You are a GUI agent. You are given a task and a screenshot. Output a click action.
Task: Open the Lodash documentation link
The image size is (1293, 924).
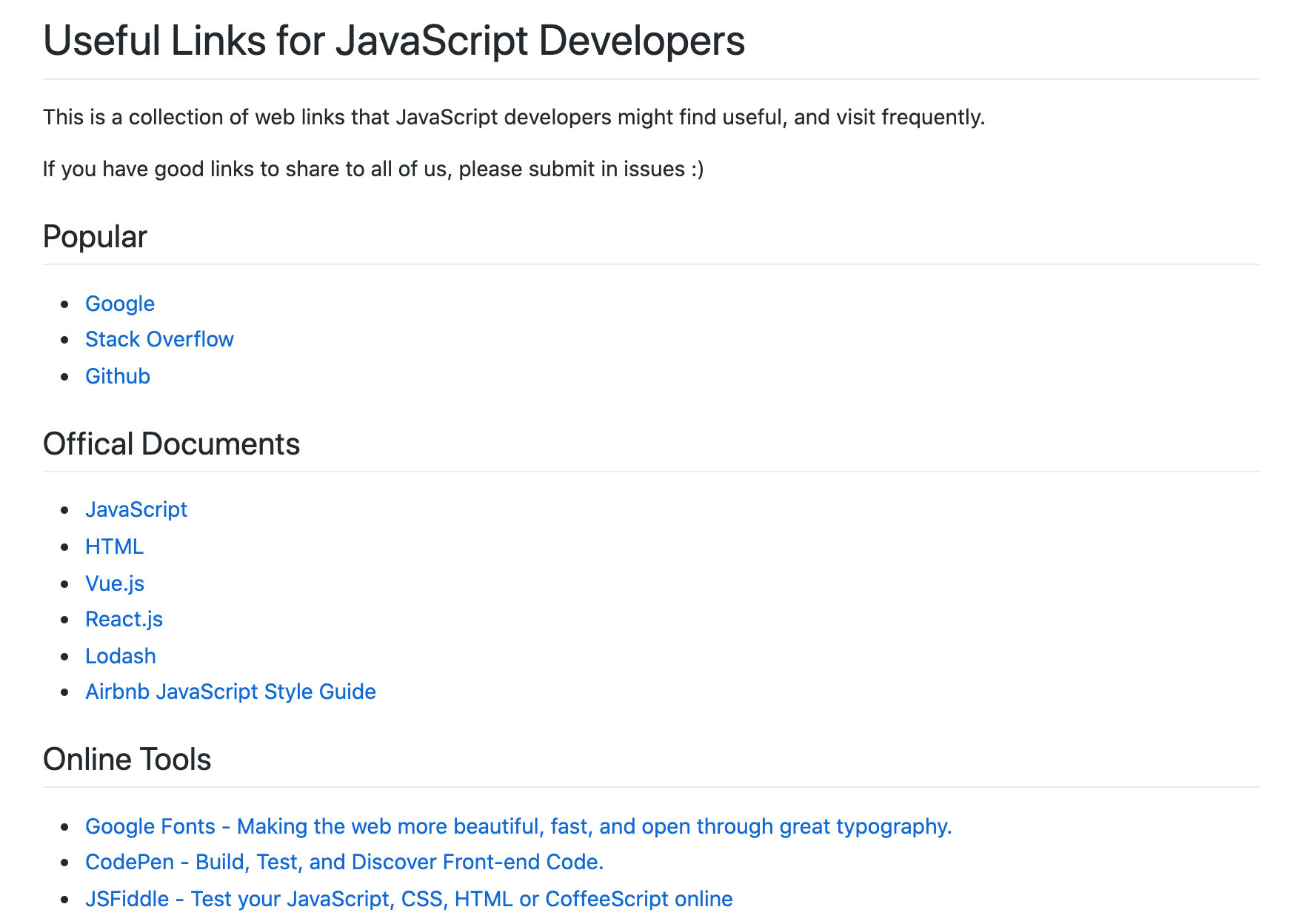pyautogui.click(x=121, y=656)
